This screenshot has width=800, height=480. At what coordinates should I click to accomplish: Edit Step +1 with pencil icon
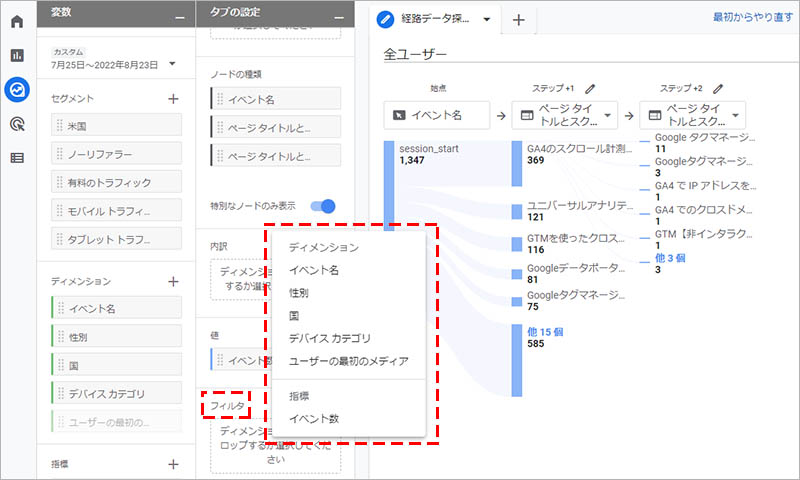590,89
